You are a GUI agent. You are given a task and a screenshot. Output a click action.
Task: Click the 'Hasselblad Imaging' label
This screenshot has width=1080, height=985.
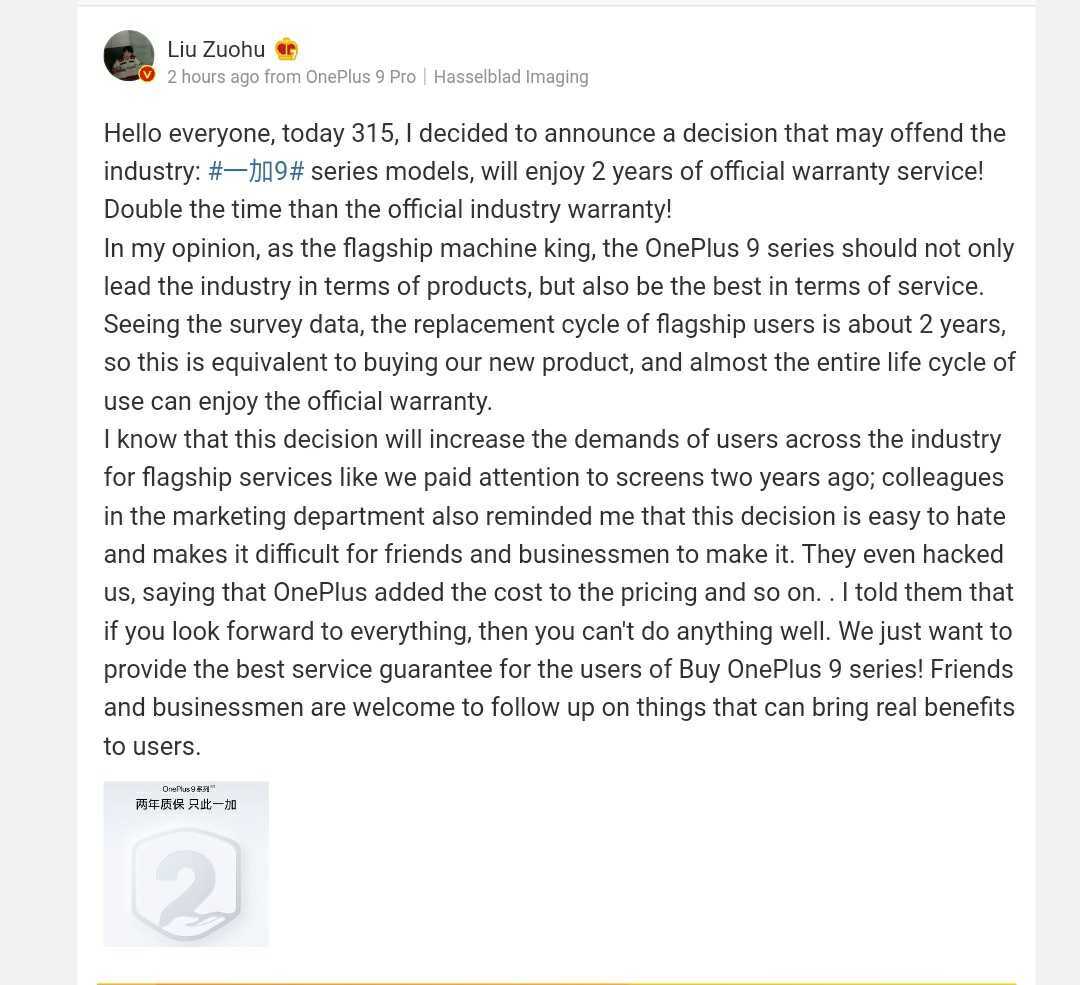pyautogui.click(x=511, y=76)
